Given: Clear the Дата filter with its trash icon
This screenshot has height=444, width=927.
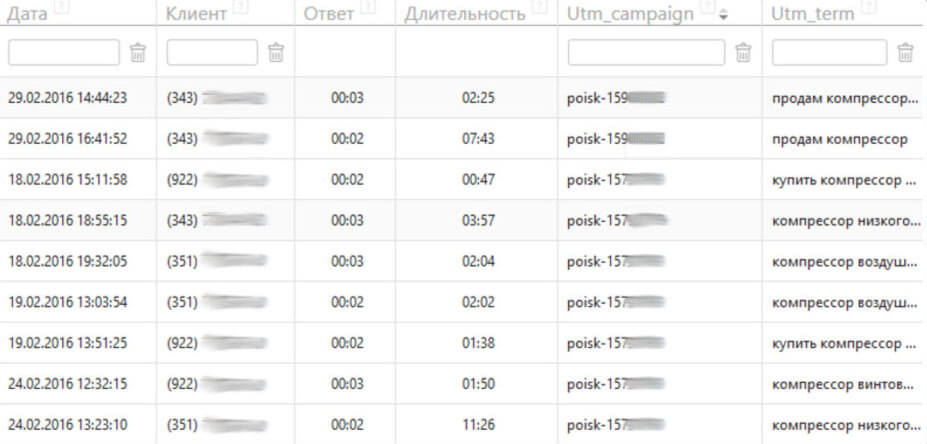Looking at the screenshot, I should point(137,53).
